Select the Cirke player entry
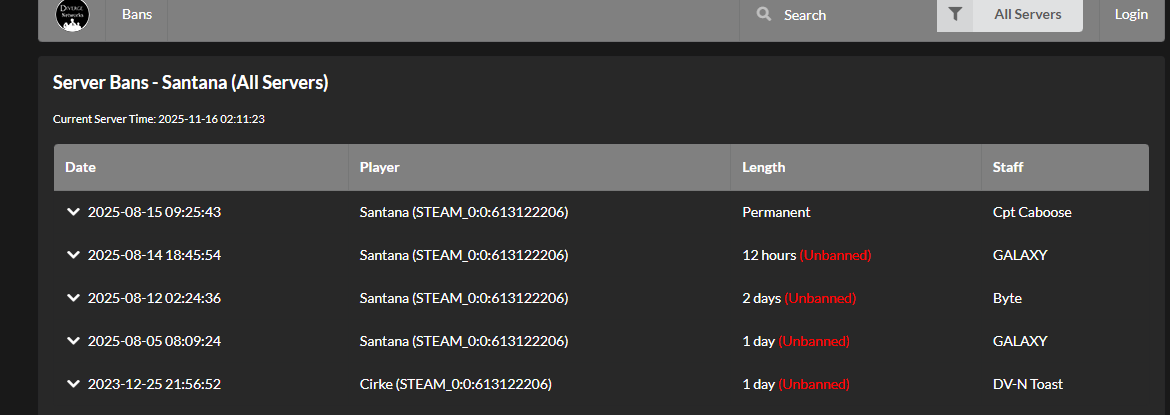Screen dimensions: 1170x415 coord(455,384)
